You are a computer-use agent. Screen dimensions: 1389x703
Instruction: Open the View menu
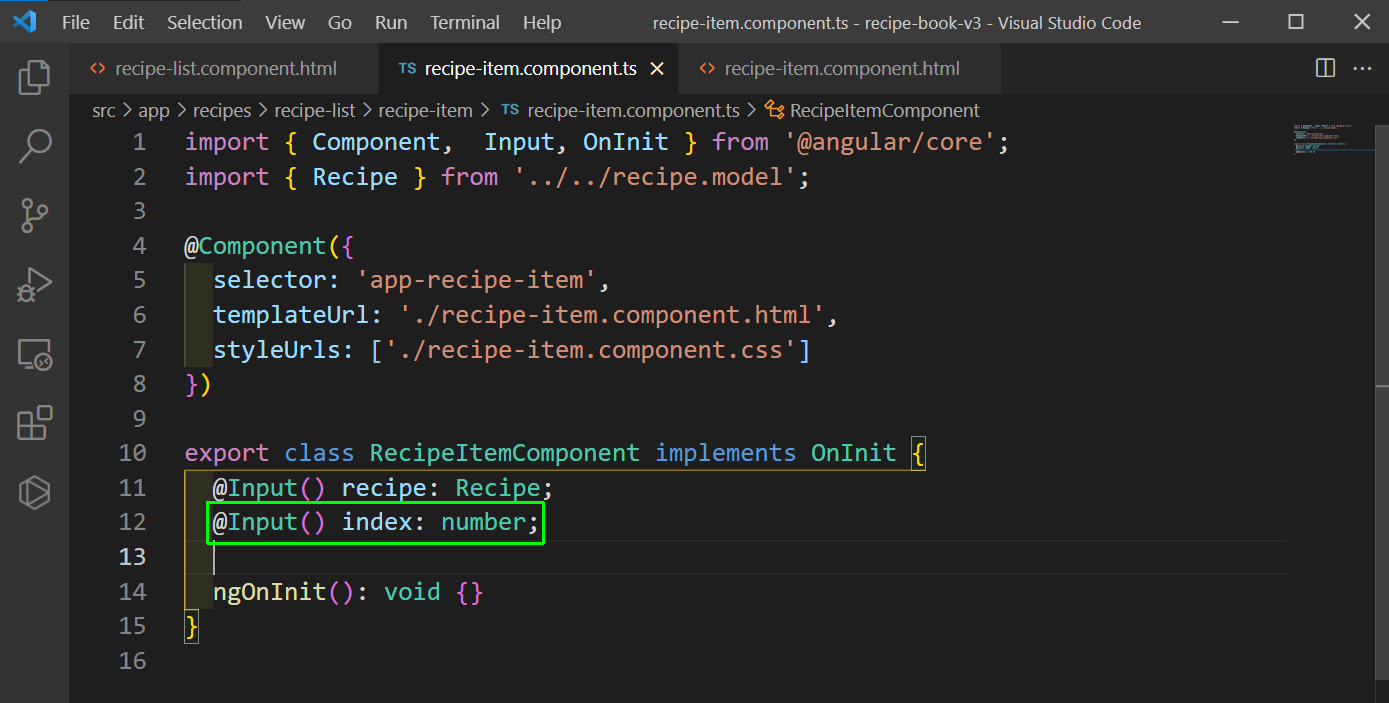tap(285, 22)
